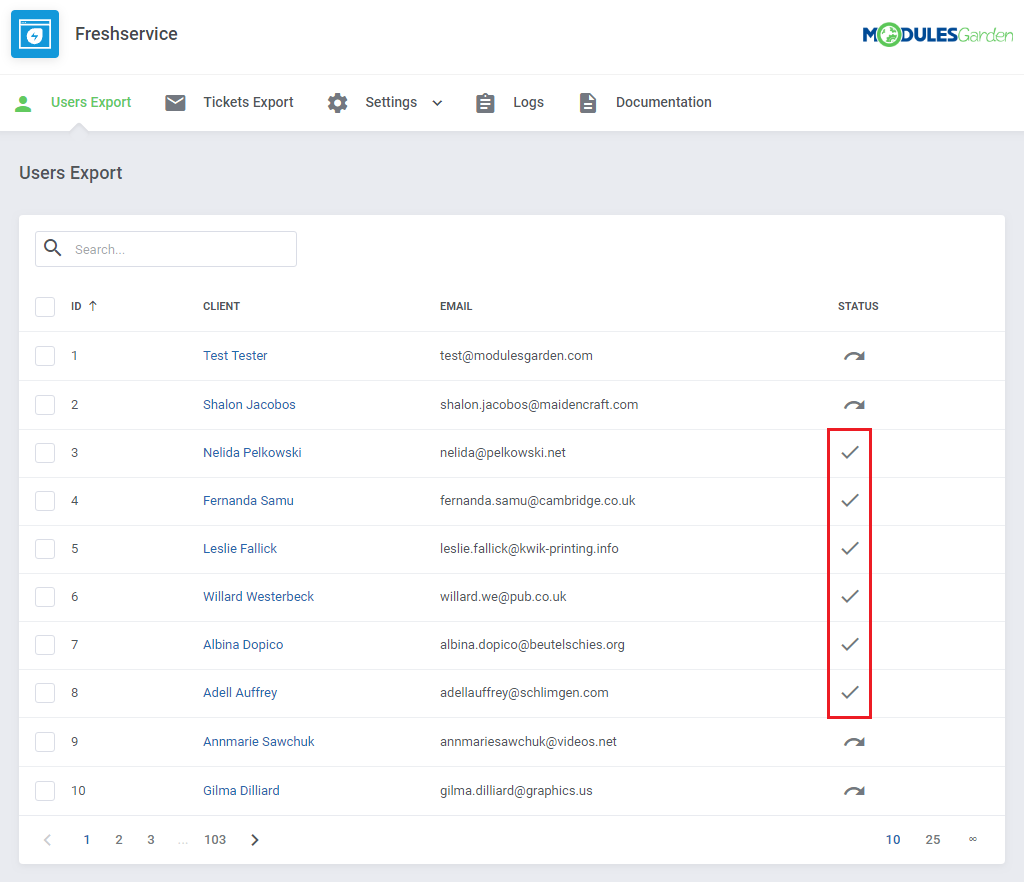This screenshot has height=882, width=1024.
Task: Click the search magnifier icon
Action: tap(52, 248)
